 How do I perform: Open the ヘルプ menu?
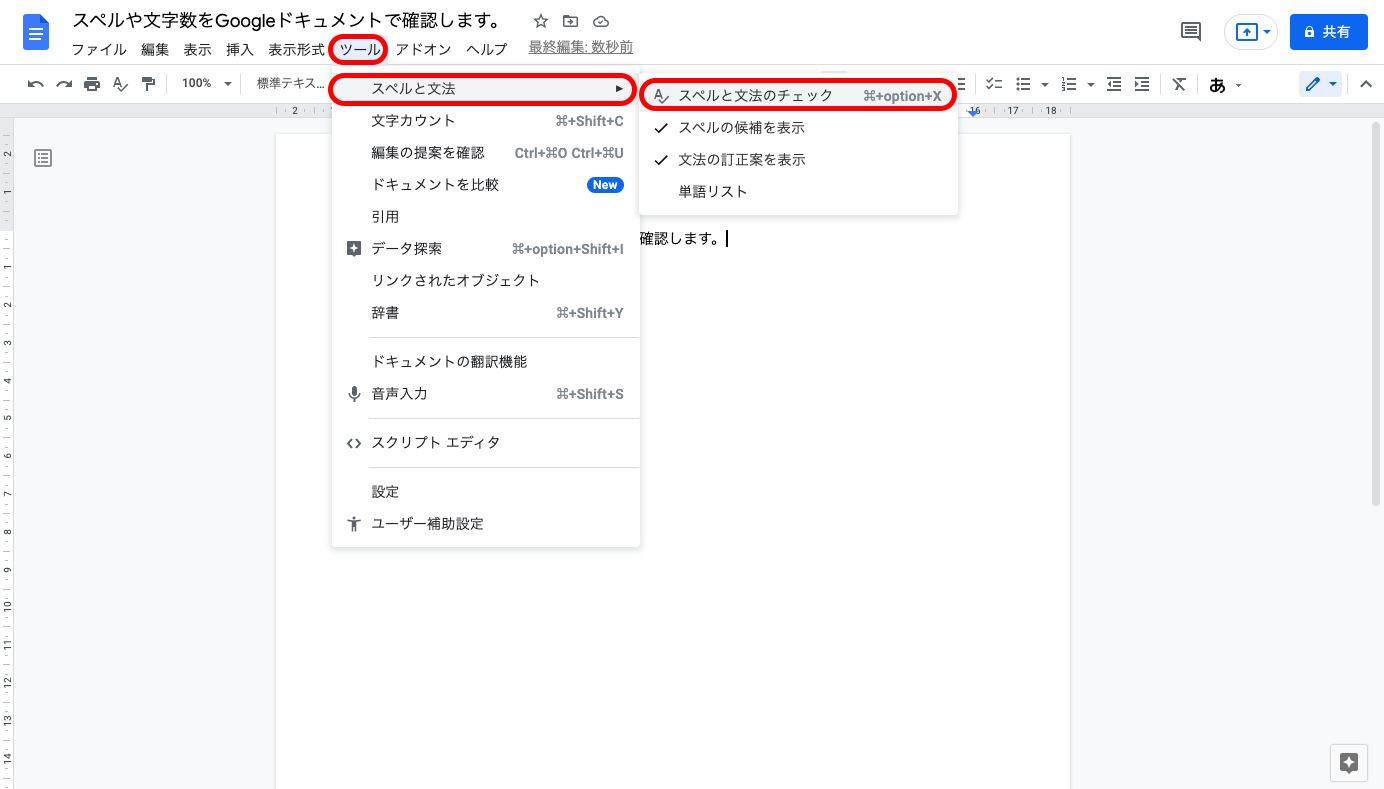click(487, 49)
